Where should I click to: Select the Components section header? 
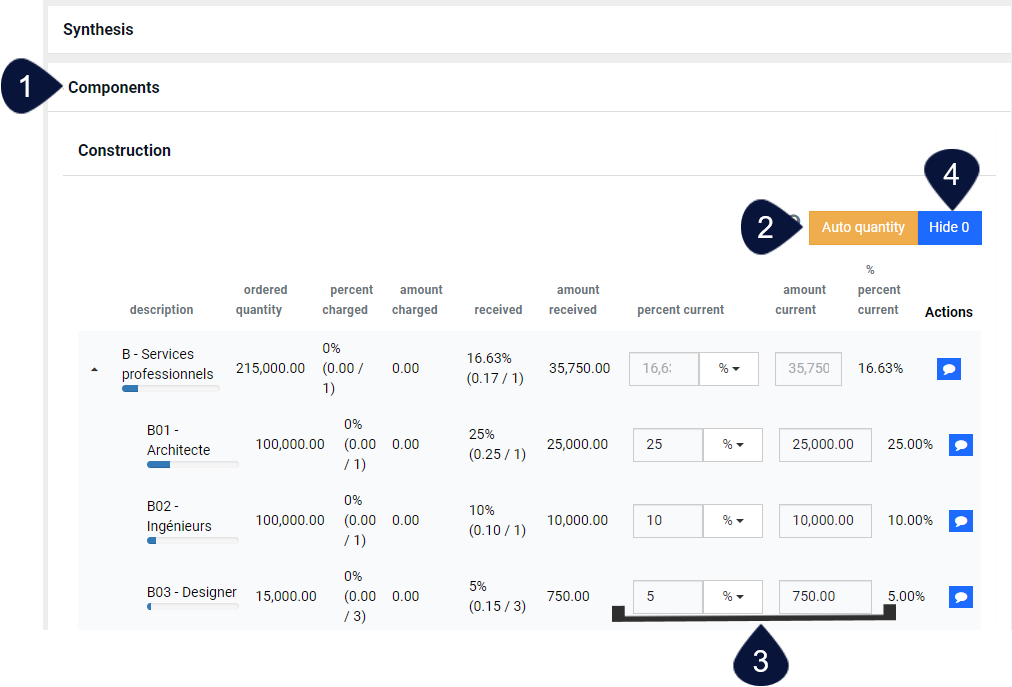[113, 87]
